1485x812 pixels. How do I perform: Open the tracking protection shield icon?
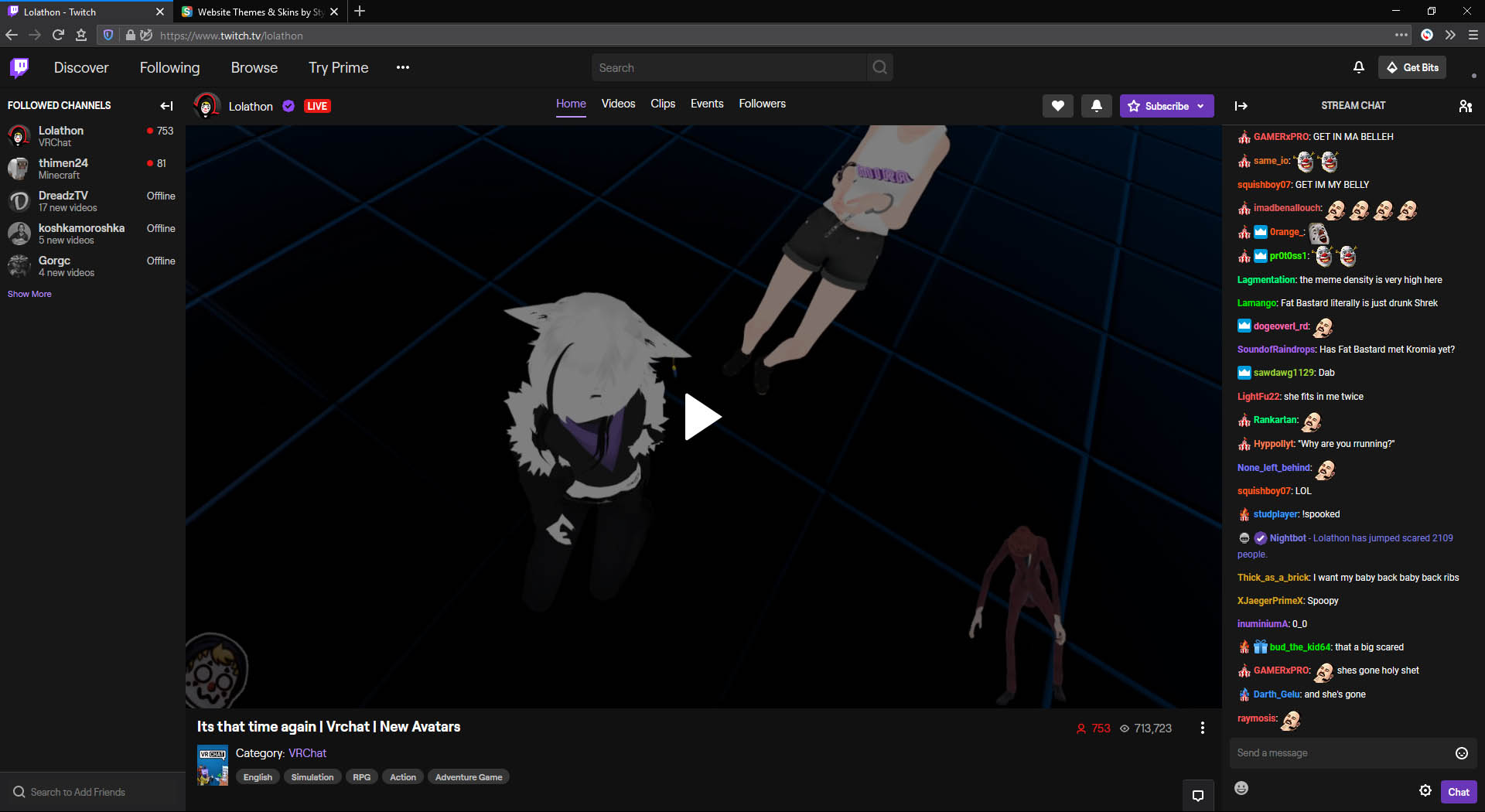pos(108,35)
